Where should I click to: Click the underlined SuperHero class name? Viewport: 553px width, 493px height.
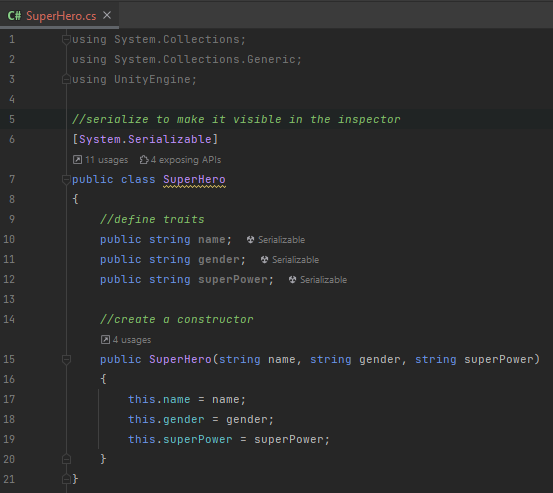[x=194, y=179]
